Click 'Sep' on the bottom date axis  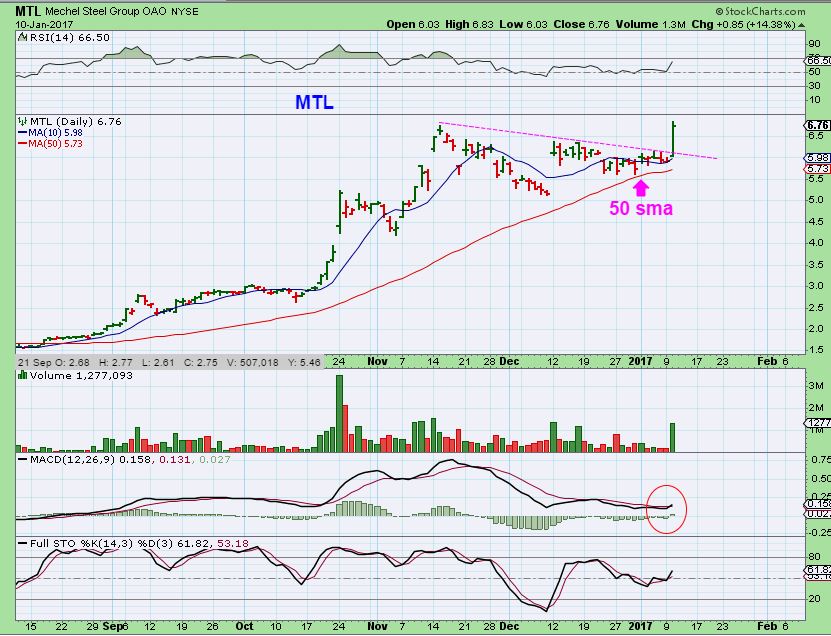click(x=112, y=626)
